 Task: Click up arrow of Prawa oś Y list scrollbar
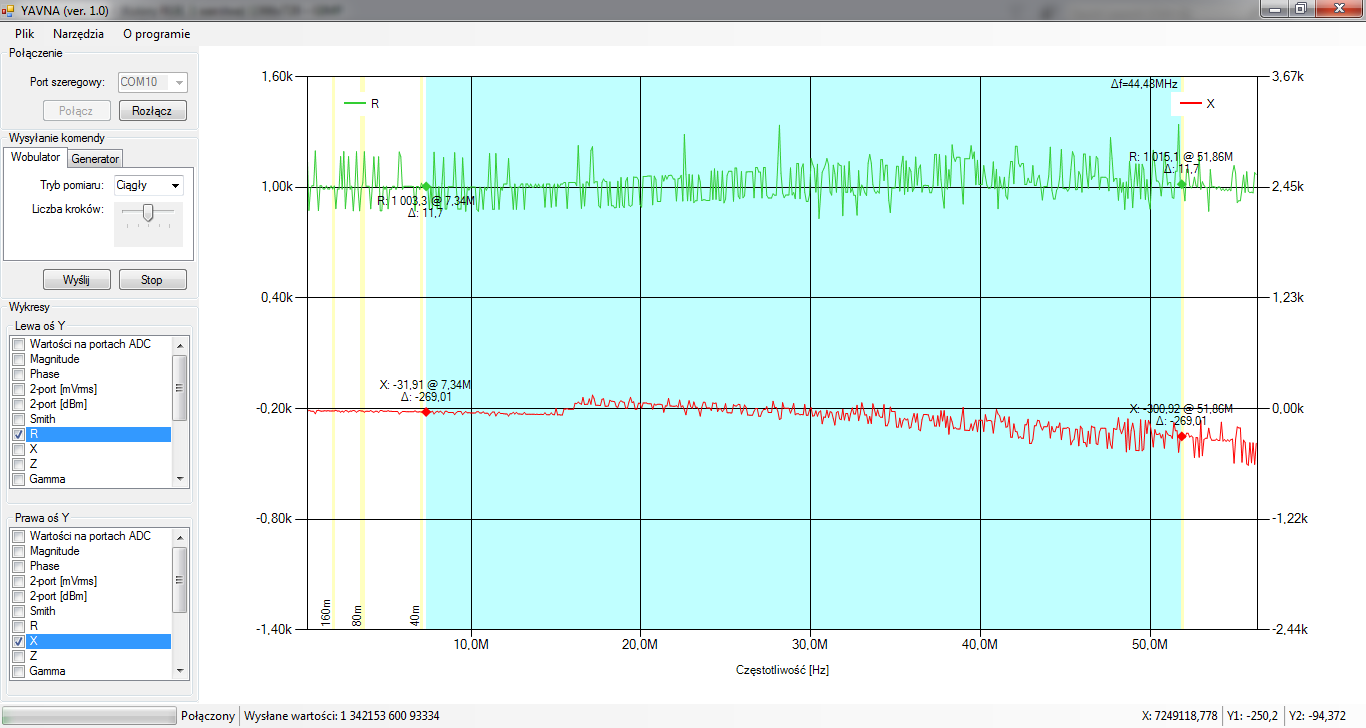tap(180, 536)
